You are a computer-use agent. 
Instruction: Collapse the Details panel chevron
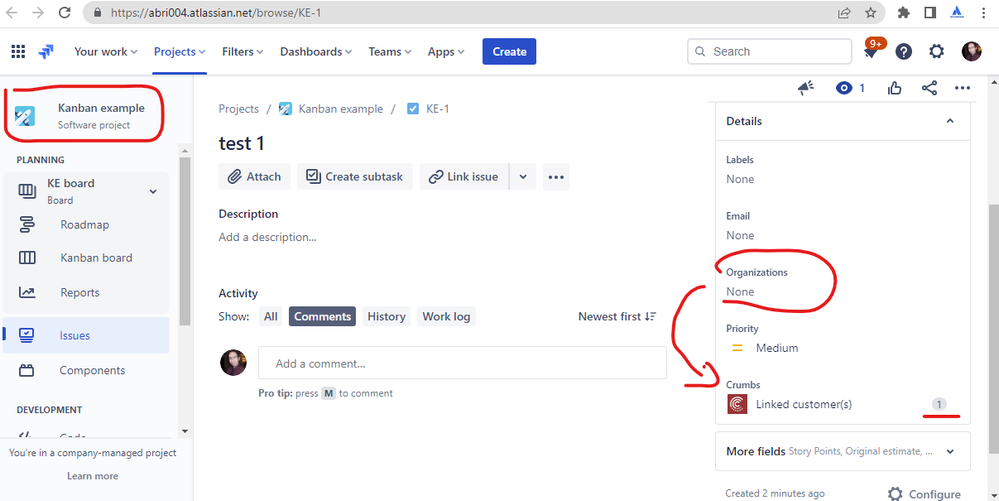point(950,121)
